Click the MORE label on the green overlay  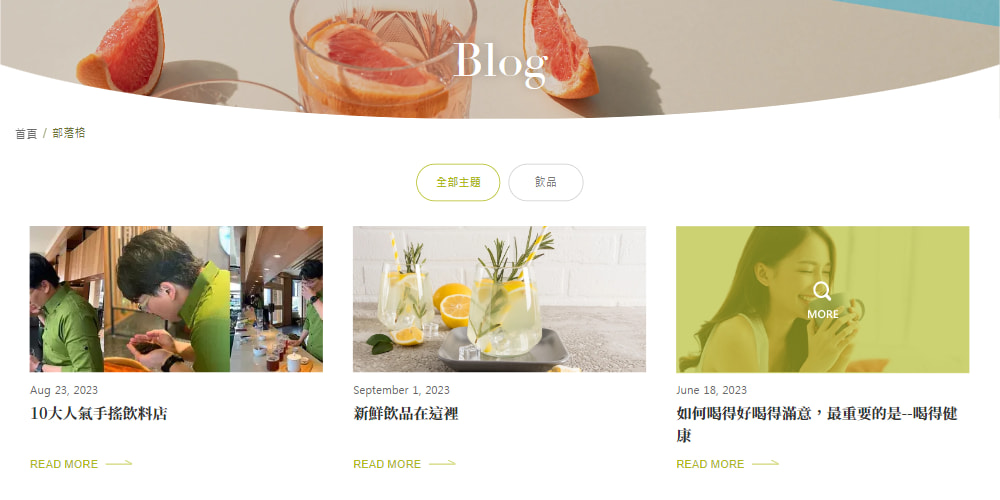pyautogui.click(x=823, y=314)
